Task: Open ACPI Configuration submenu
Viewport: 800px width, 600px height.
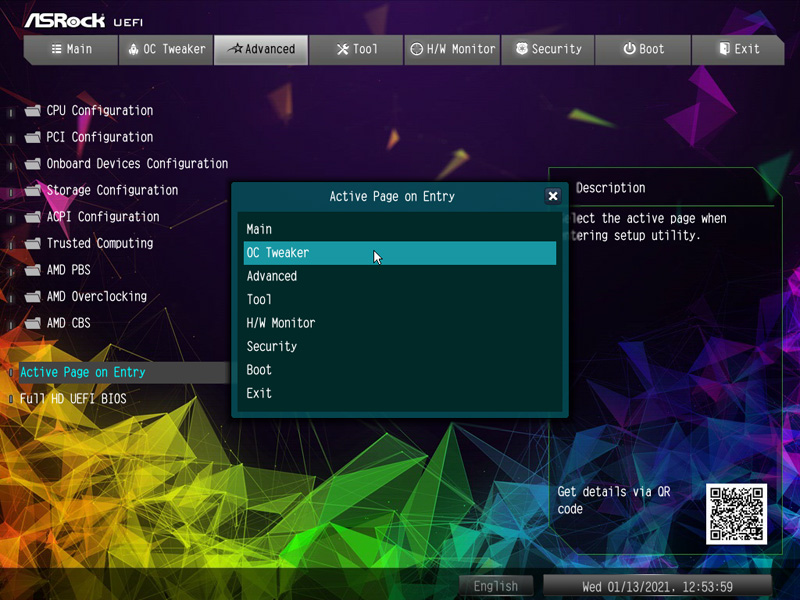Action: (103, 217)
